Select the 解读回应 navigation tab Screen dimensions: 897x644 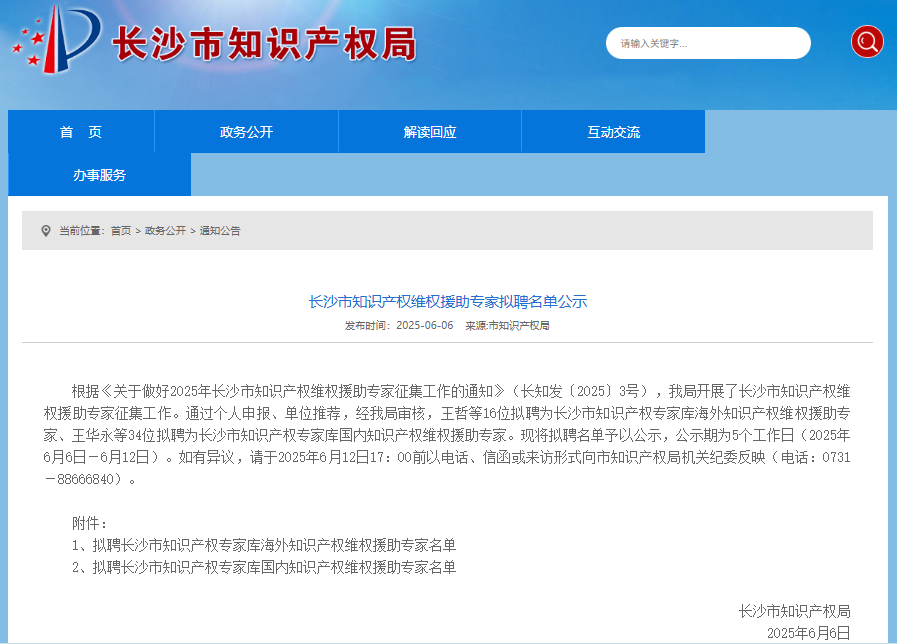click(430, 132)
